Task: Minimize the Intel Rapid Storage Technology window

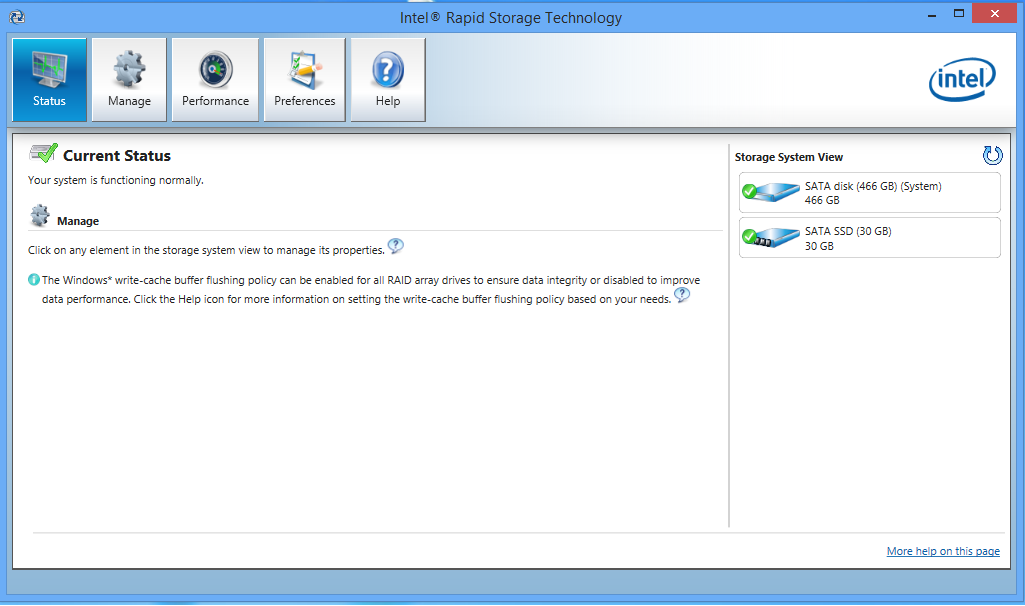Action: click(932, 14)
